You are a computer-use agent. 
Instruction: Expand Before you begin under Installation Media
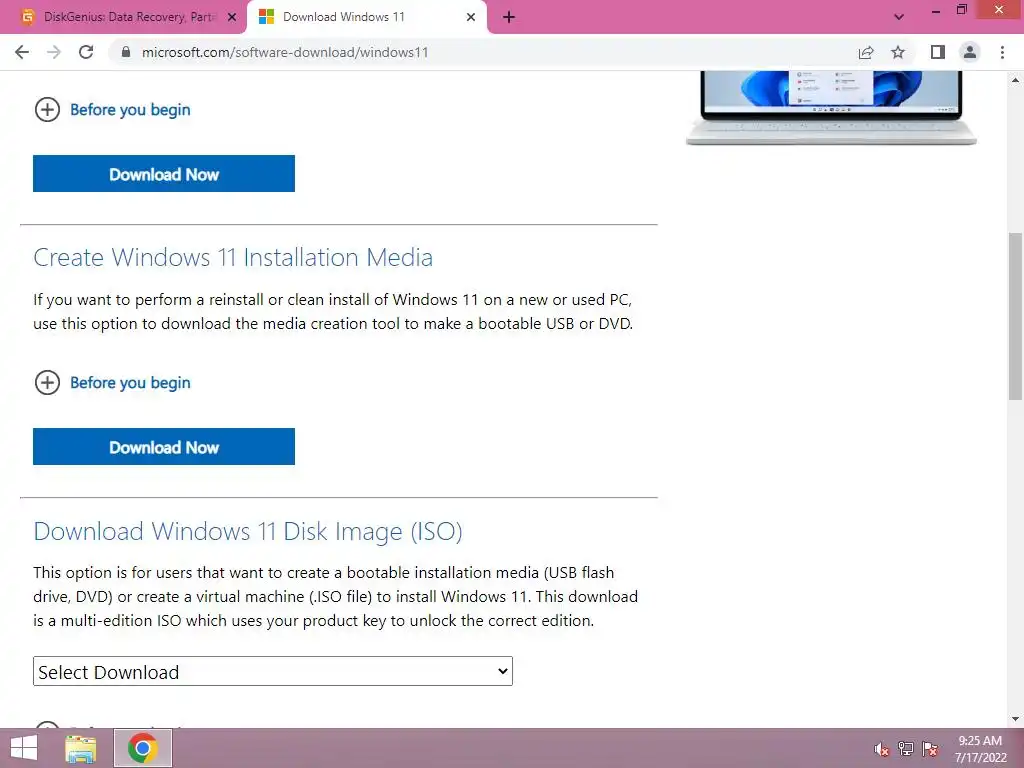click(112, 383)
